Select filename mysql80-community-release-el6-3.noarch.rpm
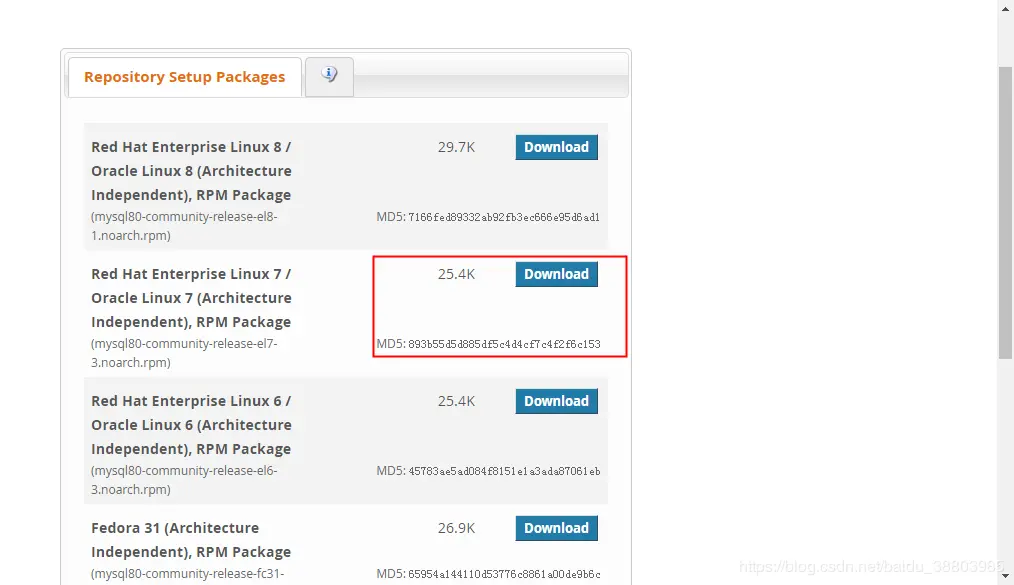Screen dimensions: 1014x585 (184, 480)
